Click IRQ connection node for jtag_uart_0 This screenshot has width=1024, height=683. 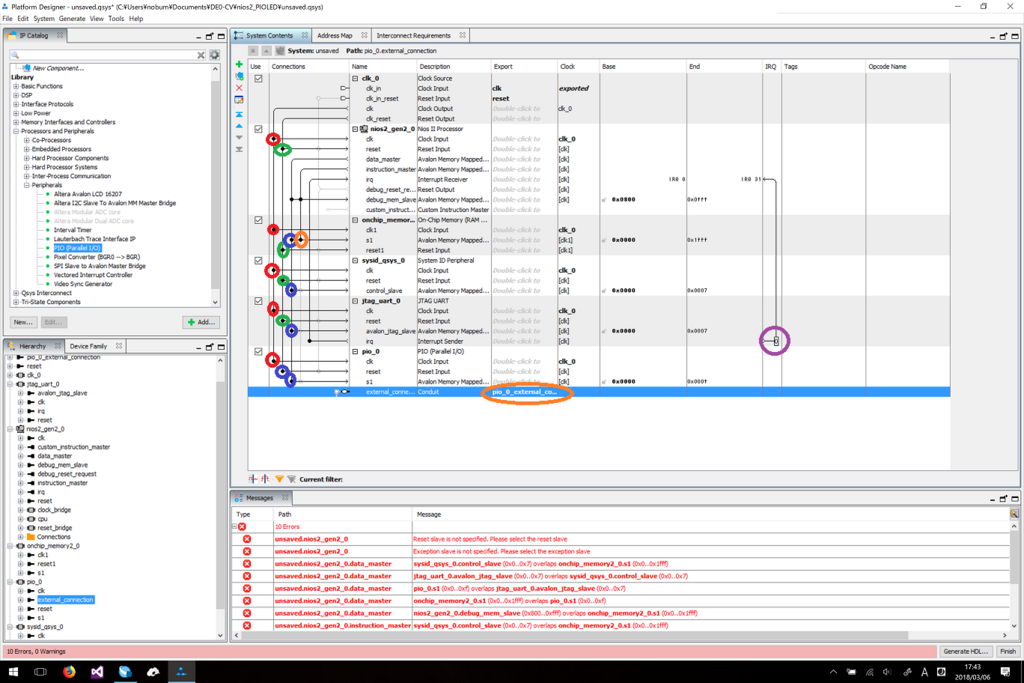click(776, 341)
